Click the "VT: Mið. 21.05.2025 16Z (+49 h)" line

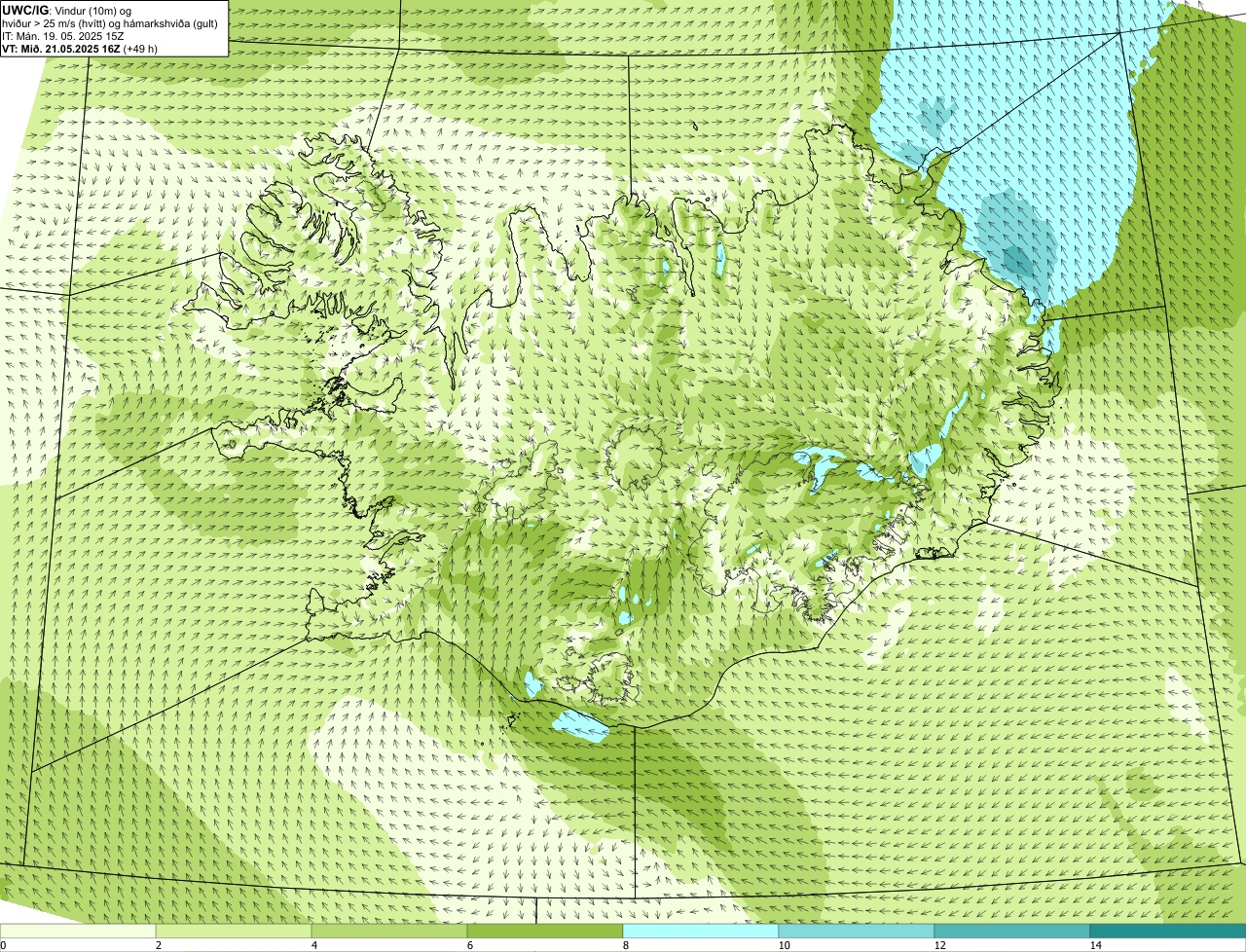[80, 48]
